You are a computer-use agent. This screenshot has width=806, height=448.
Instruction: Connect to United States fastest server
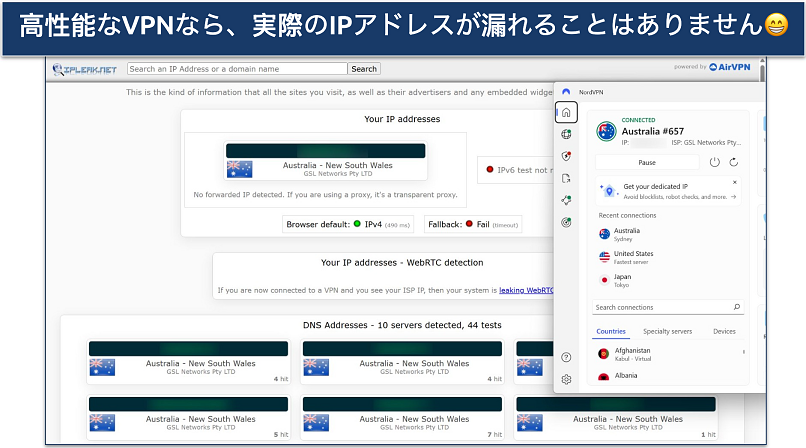click(x=633, y=257)
